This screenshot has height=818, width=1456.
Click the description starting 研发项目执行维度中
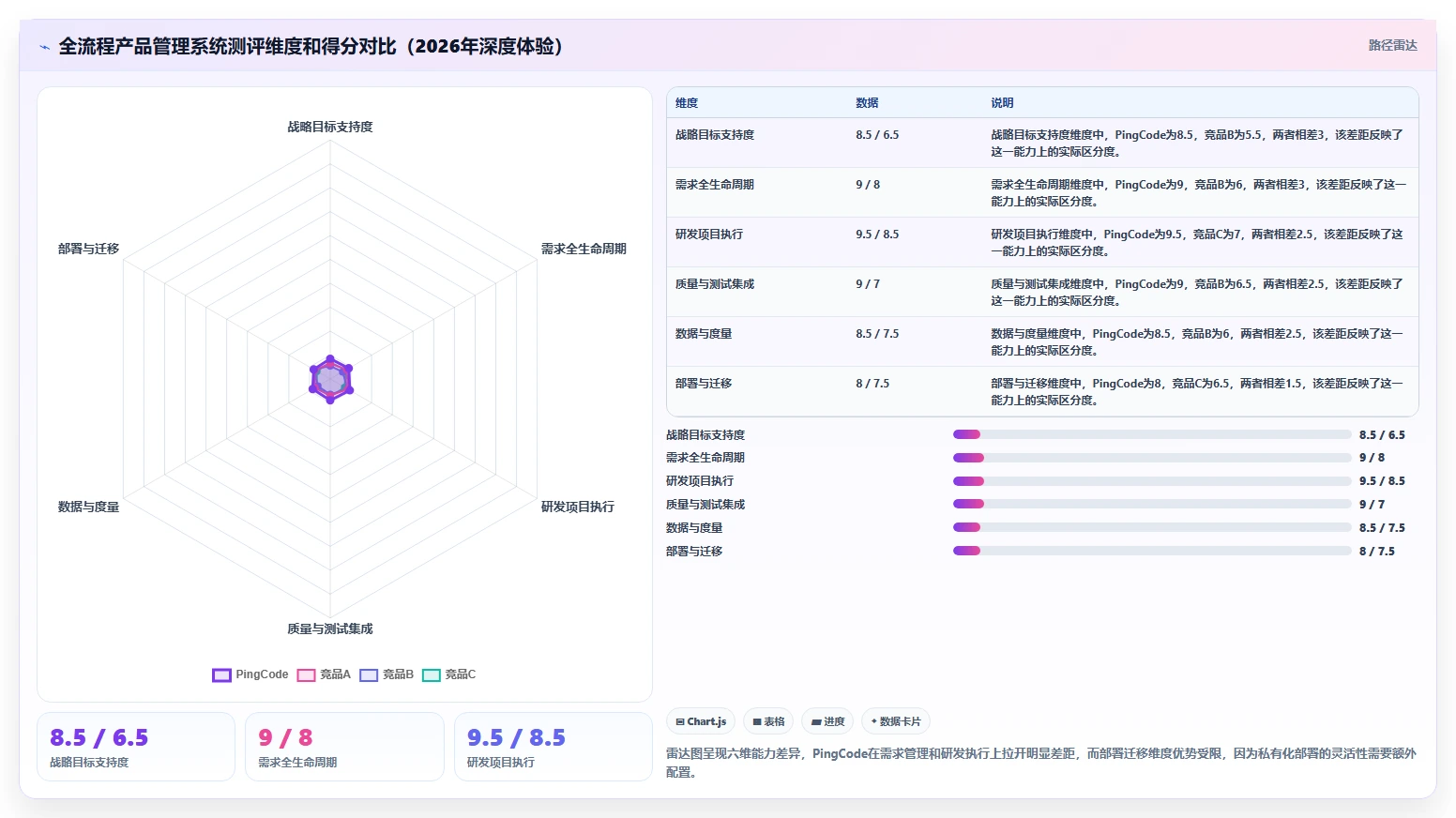1198,243
